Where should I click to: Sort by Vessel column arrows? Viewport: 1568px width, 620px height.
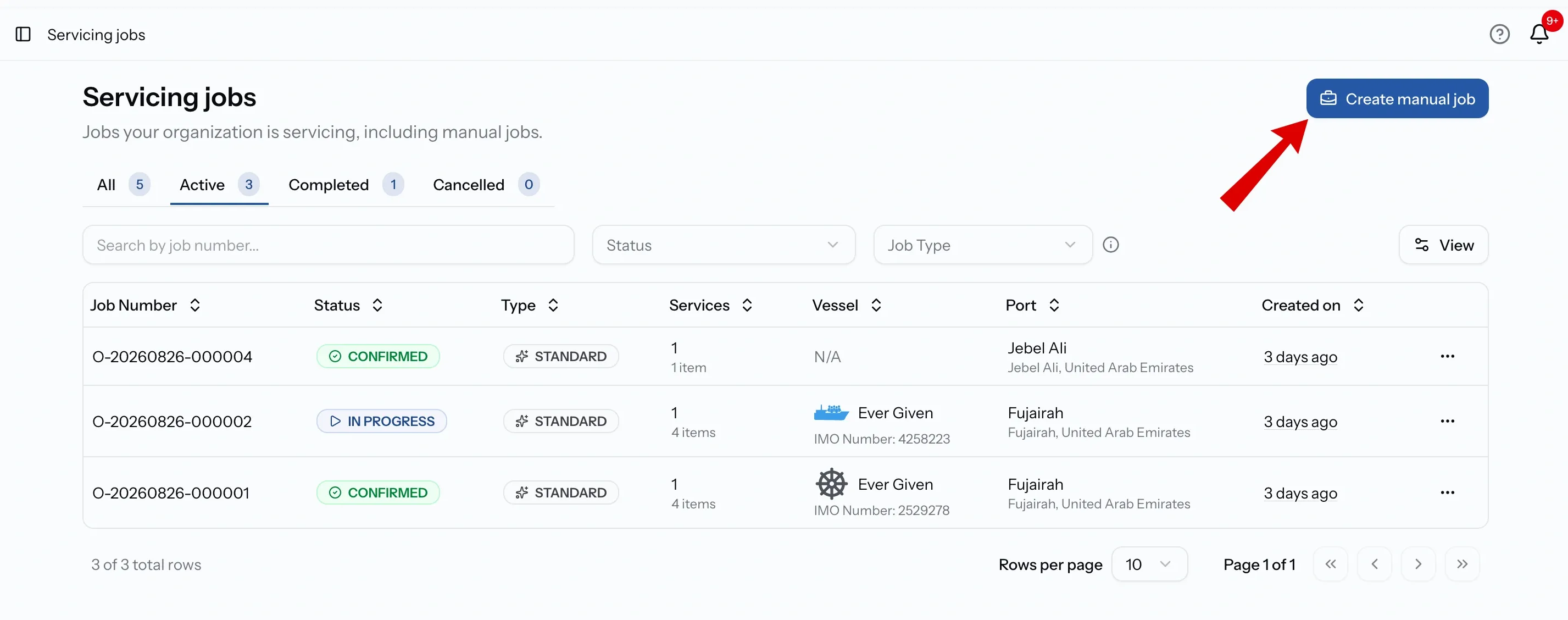(x=876, y=305)
